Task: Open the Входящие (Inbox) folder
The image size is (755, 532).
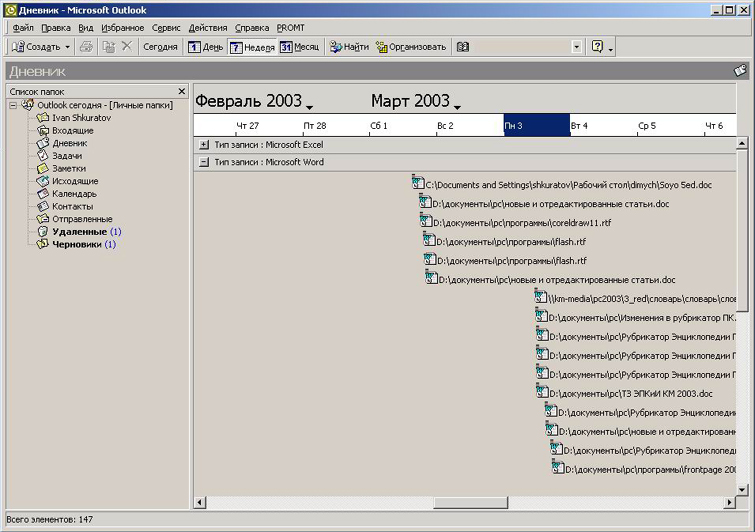Action: [x=73, y=130]
